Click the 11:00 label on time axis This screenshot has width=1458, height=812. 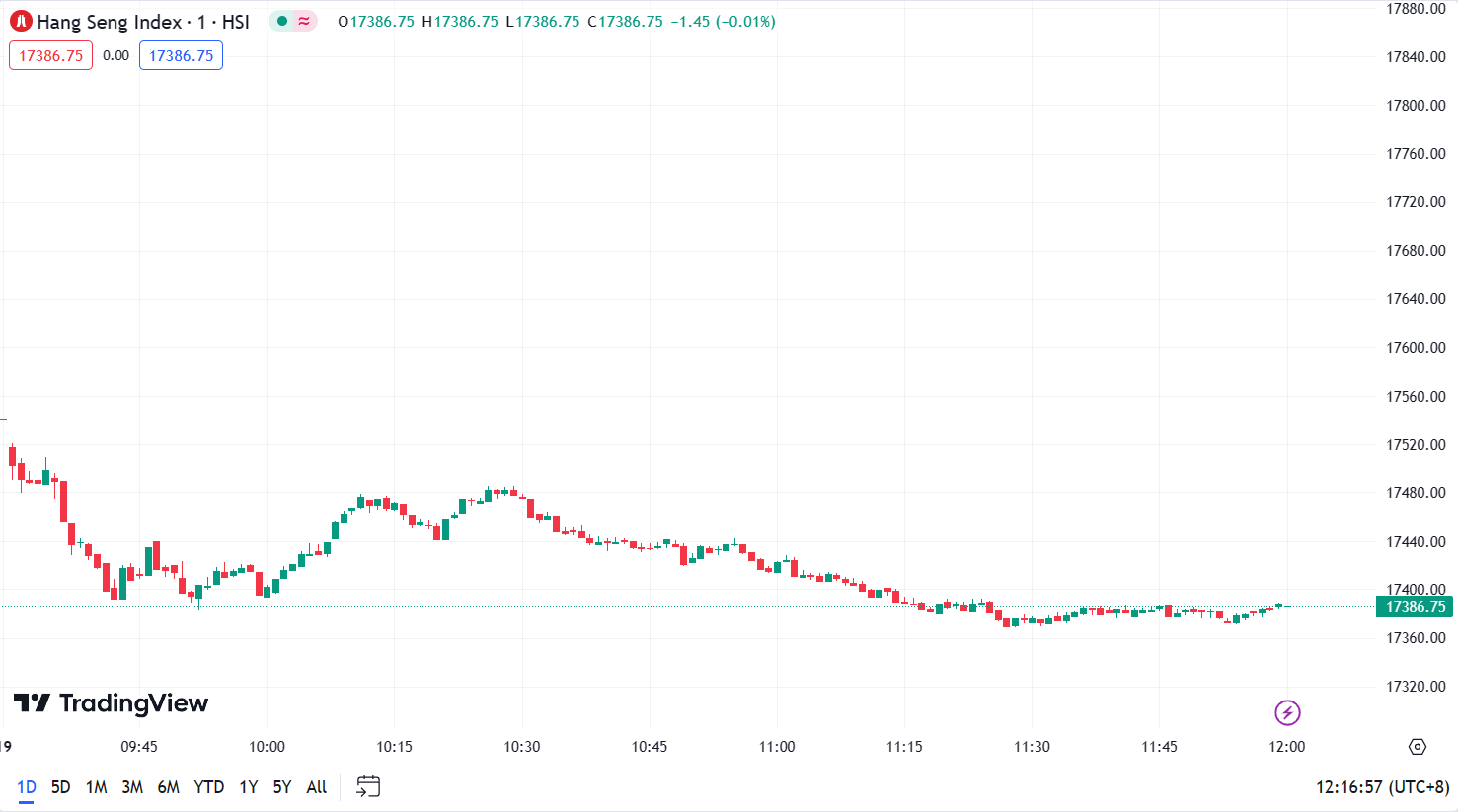(x=777, y=747)
